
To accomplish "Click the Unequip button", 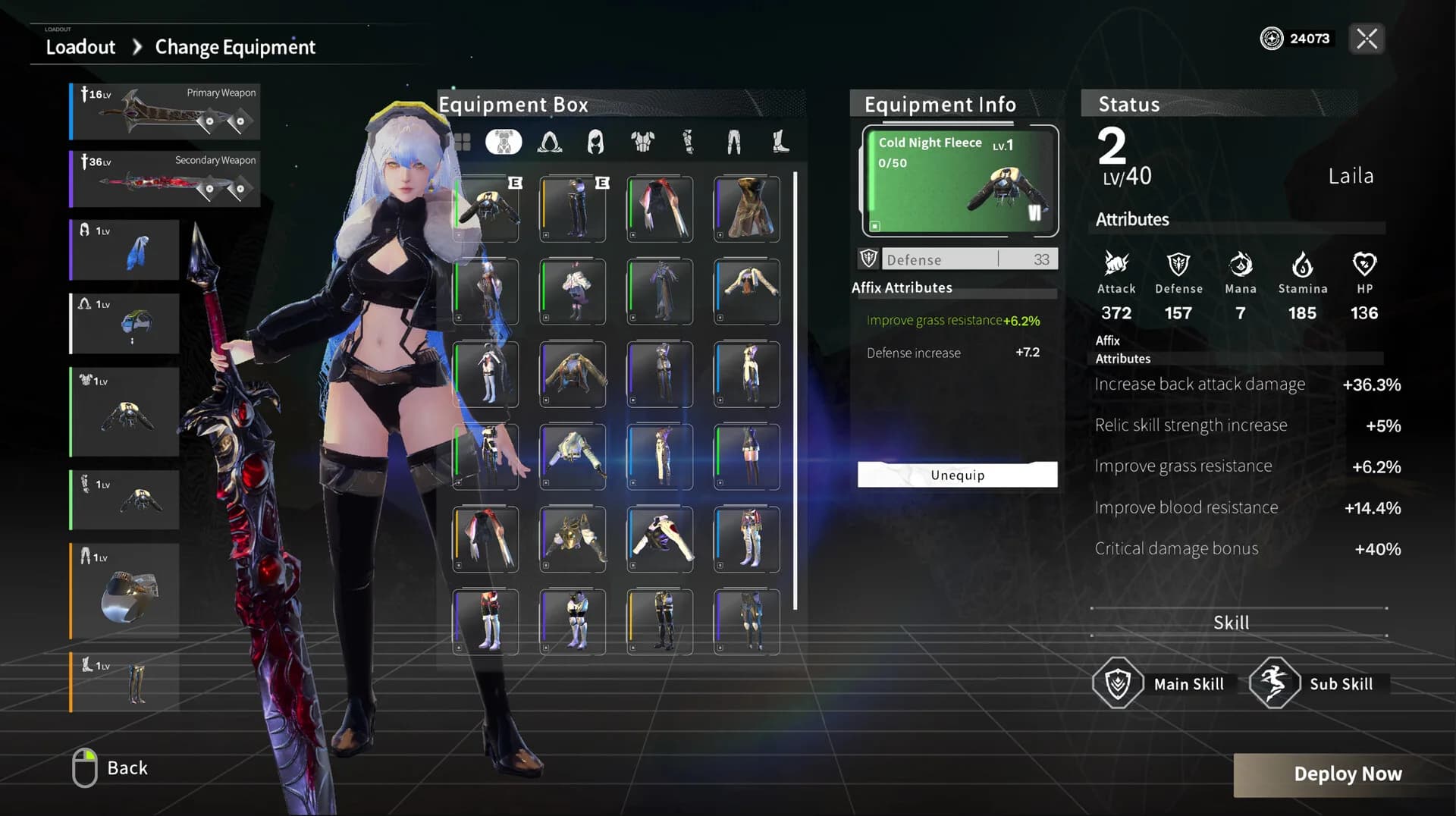I will click(957, 475).
